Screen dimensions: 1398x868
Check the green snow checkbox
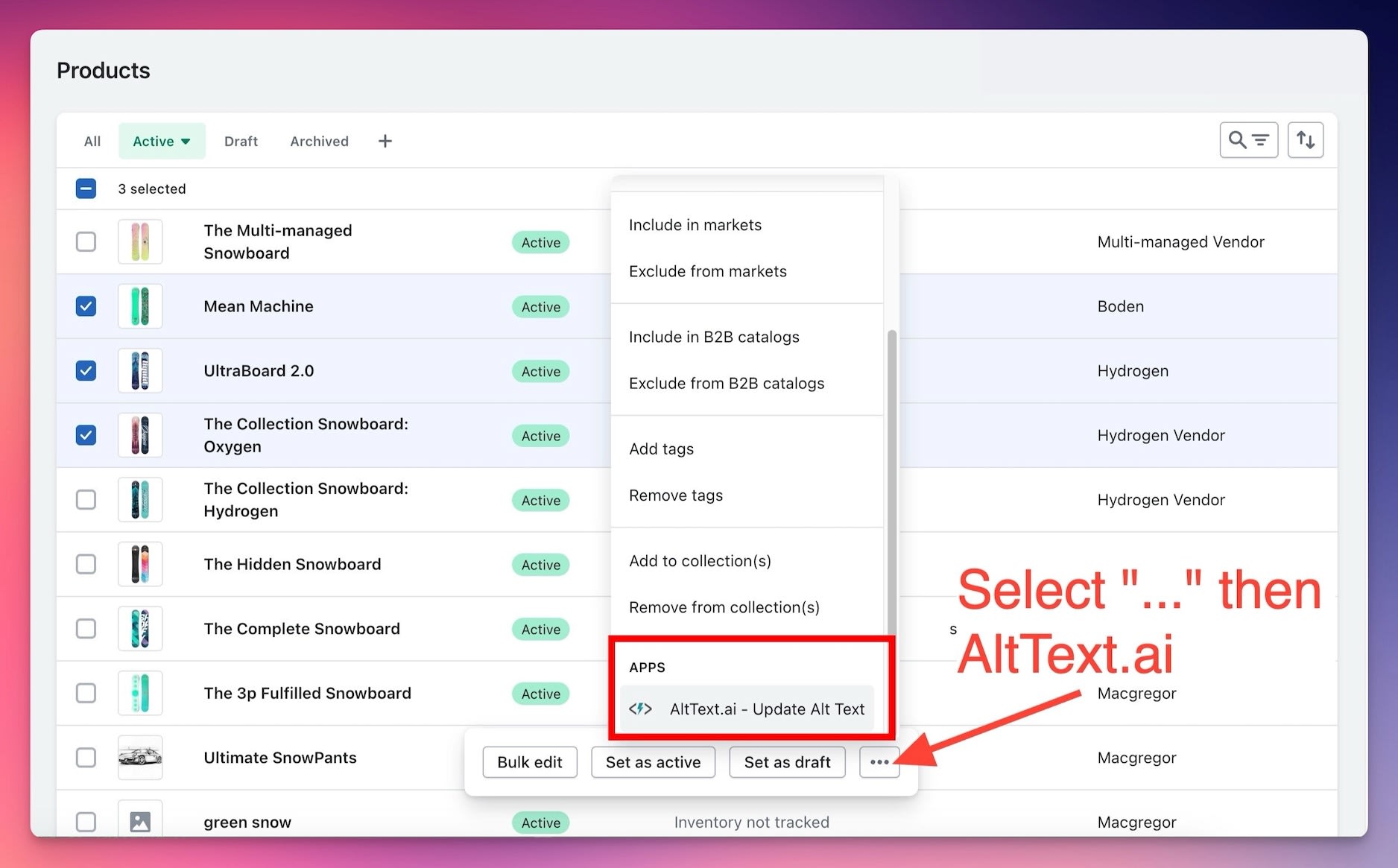pyautogui.click(x=86, y=822)
